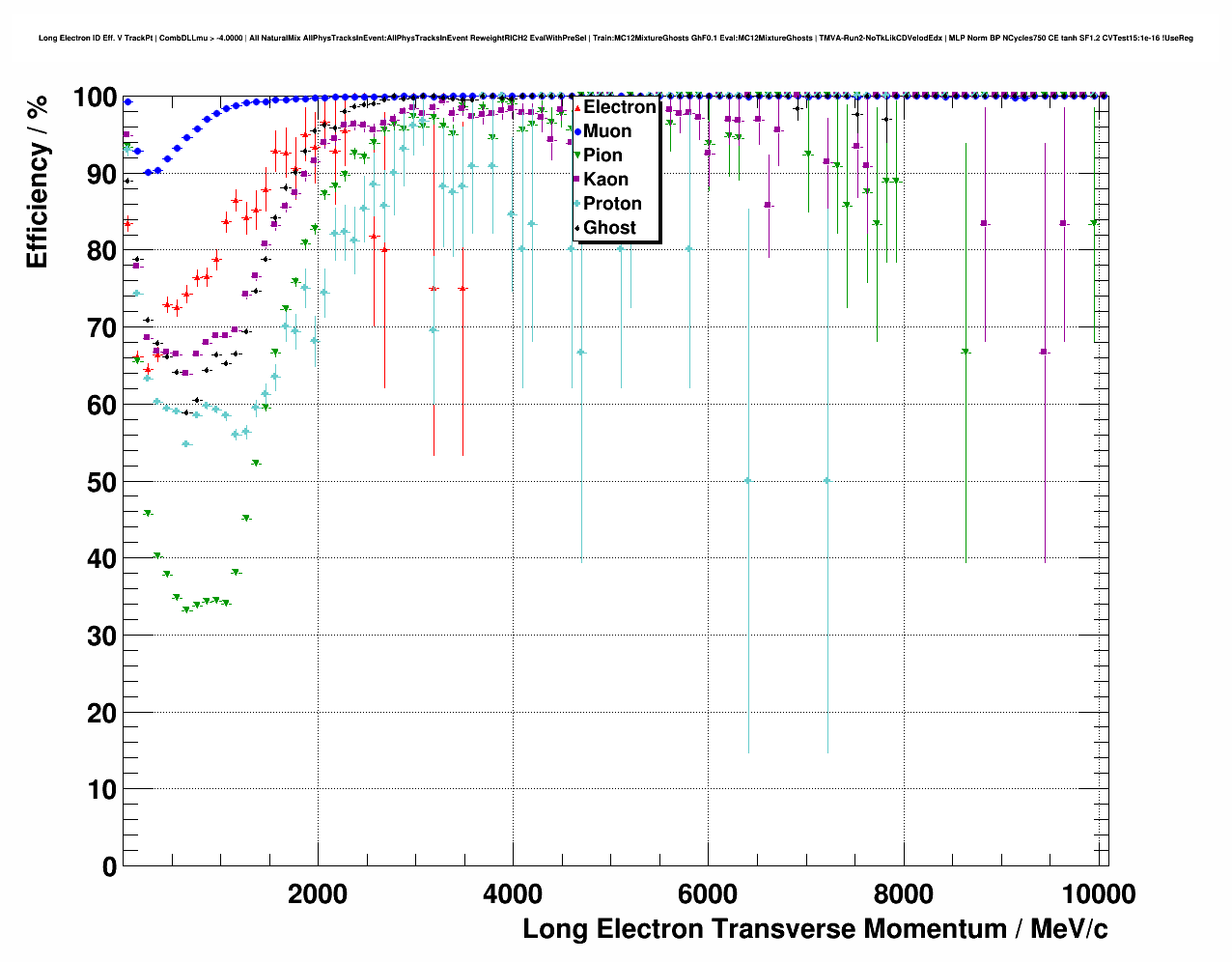
Task: Select the Electron legend label
Action: [x=619, y=107]
